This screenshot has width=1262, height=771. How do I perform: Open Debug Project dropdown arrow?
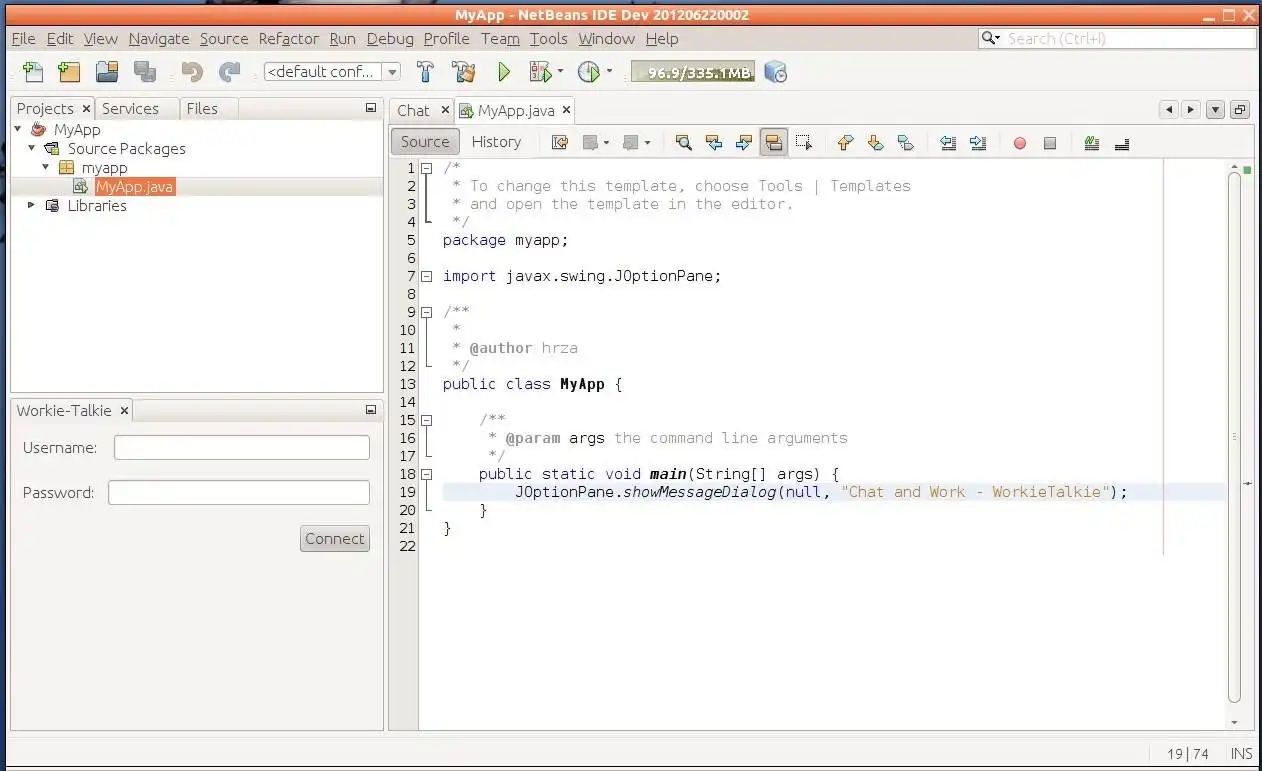pos(560,72)
